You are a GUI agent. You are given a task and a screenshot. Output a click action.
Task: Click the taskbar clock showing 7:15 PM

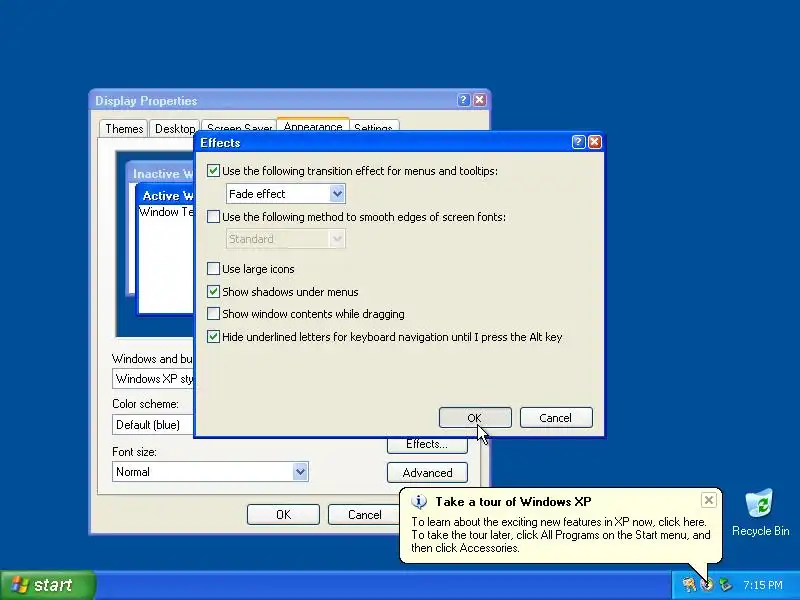point(763,585)
